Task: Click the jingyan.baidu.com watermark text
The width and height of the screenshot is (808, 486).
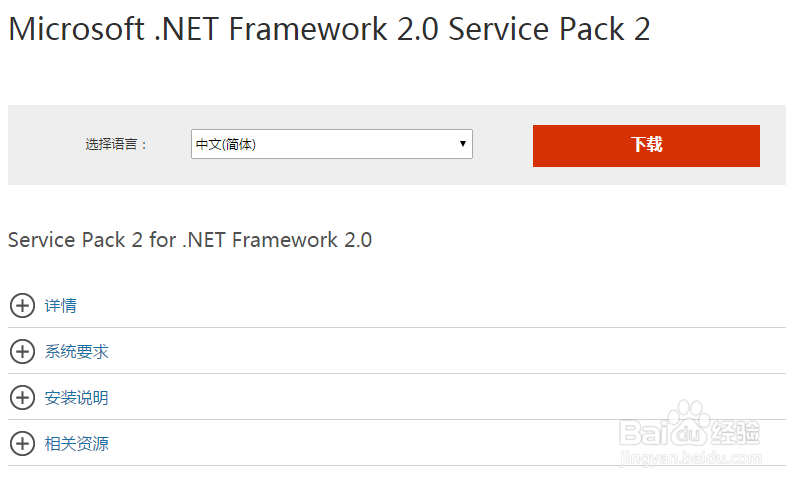Action: 690,458
